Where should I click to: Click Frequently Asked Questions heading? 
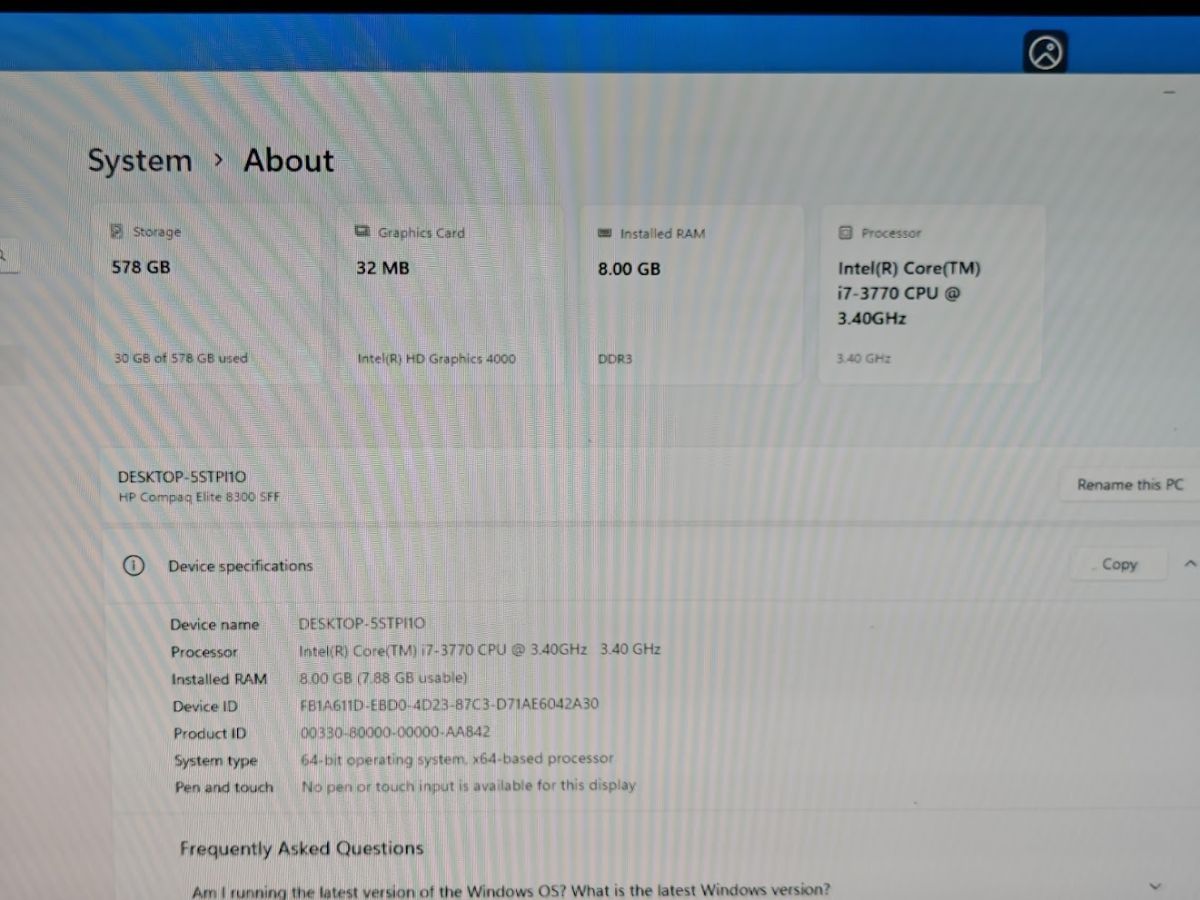pyautogui.click(x=302, y=848)
